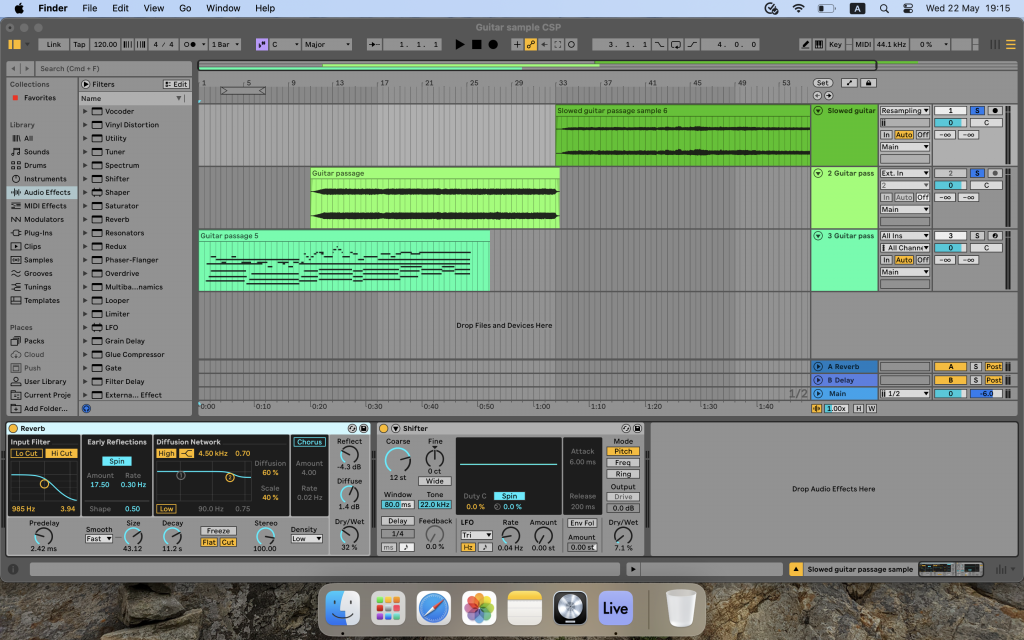Image resolution: width=1024 pixels, height=640 pixels.
Task: Expand the Grain Delay folder
Action: pos(85,341)
